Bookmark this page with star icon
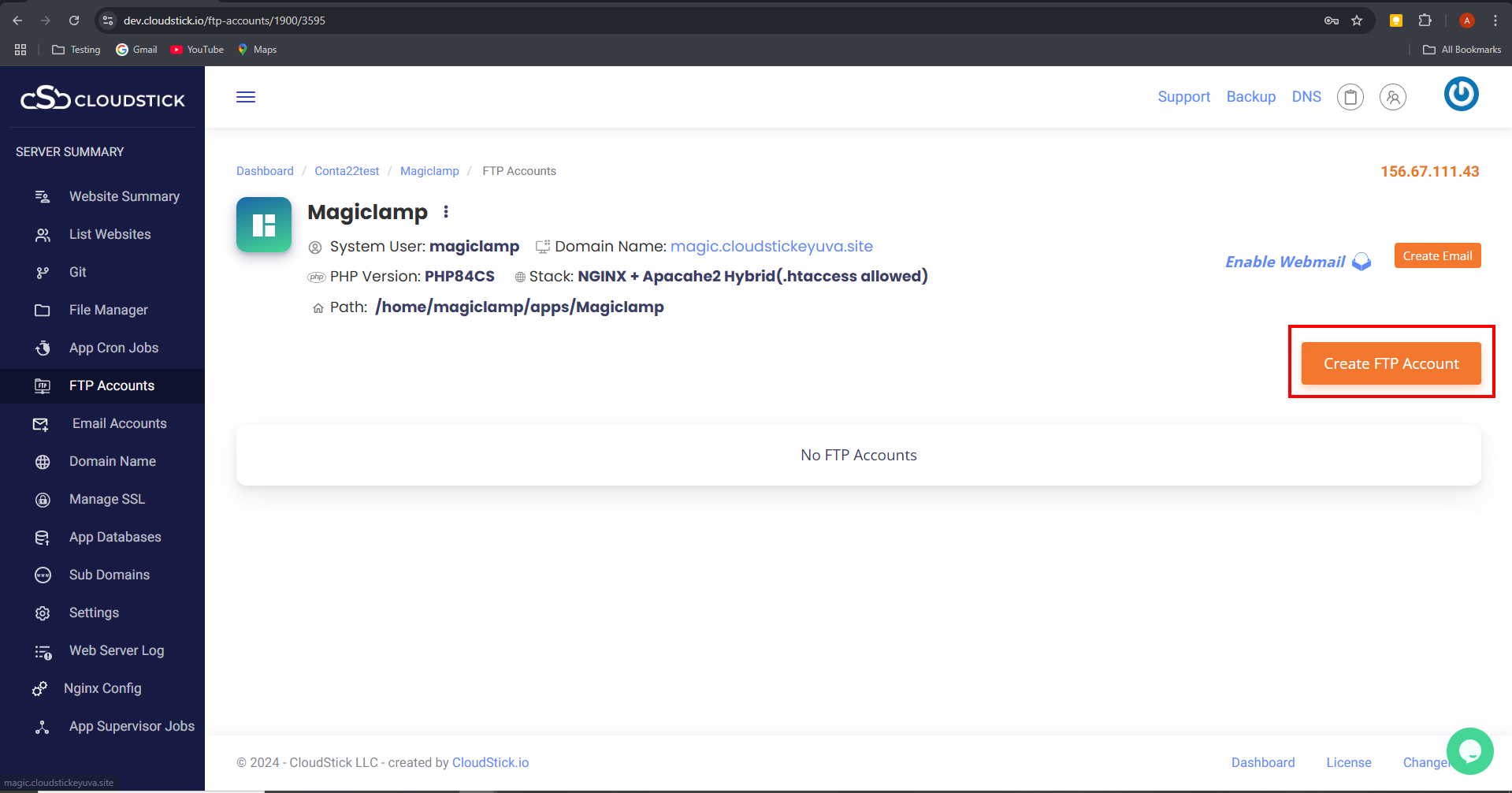 click(1357, 20)
